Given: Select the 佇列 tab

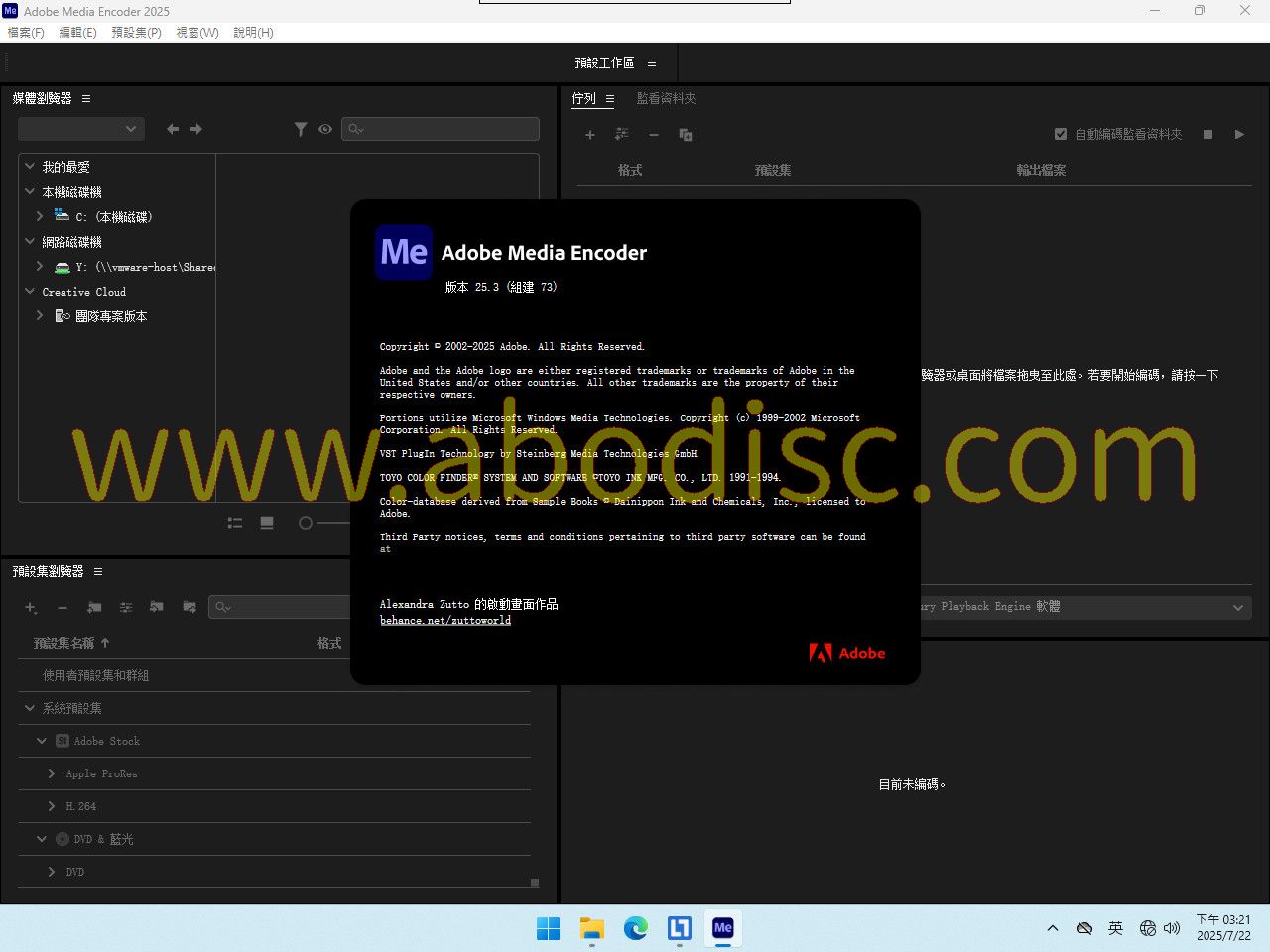Looking at the screenshot, I should tap(584, 99).
